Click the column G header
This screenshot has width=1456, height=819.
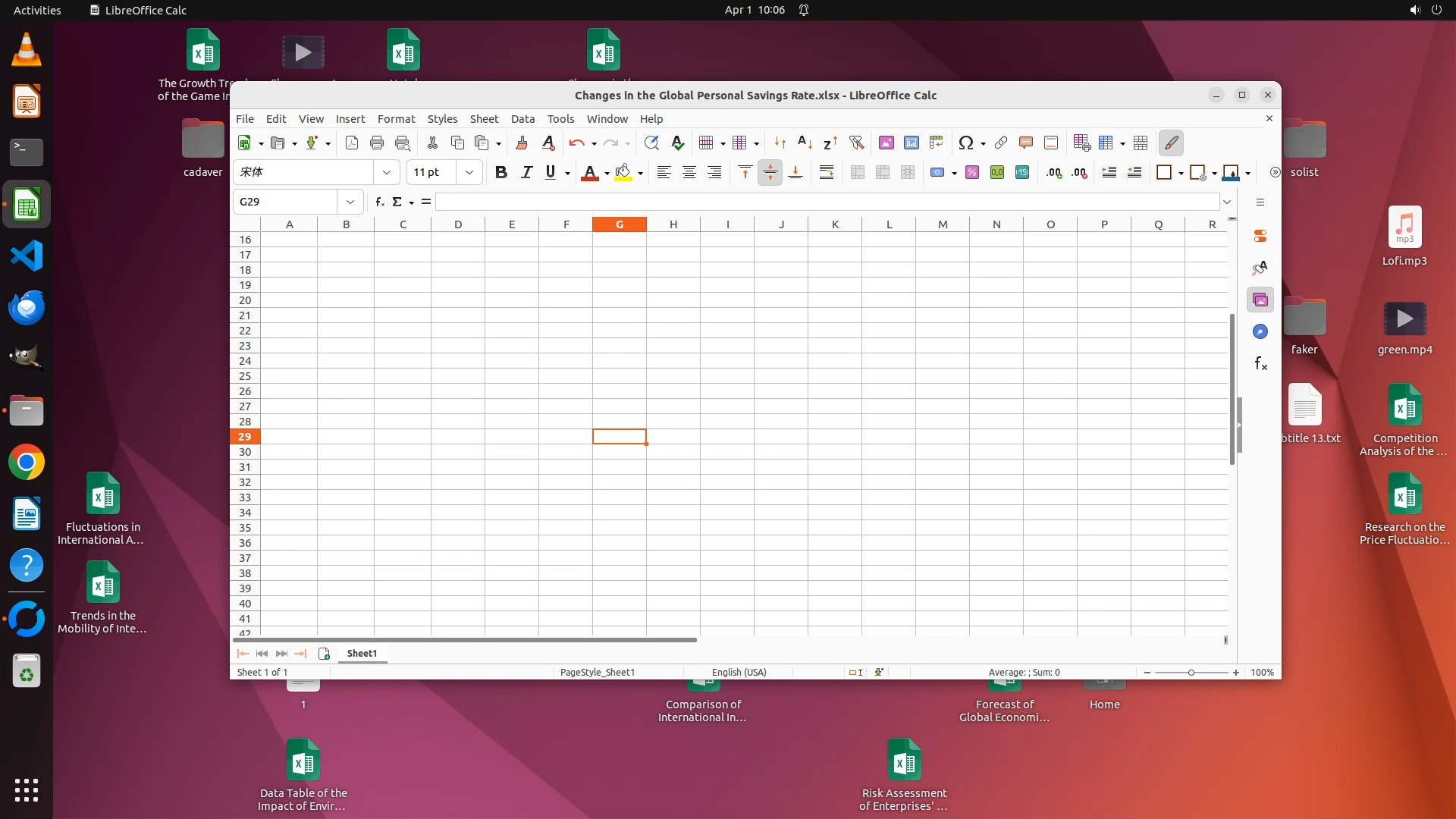pos(620,224)
